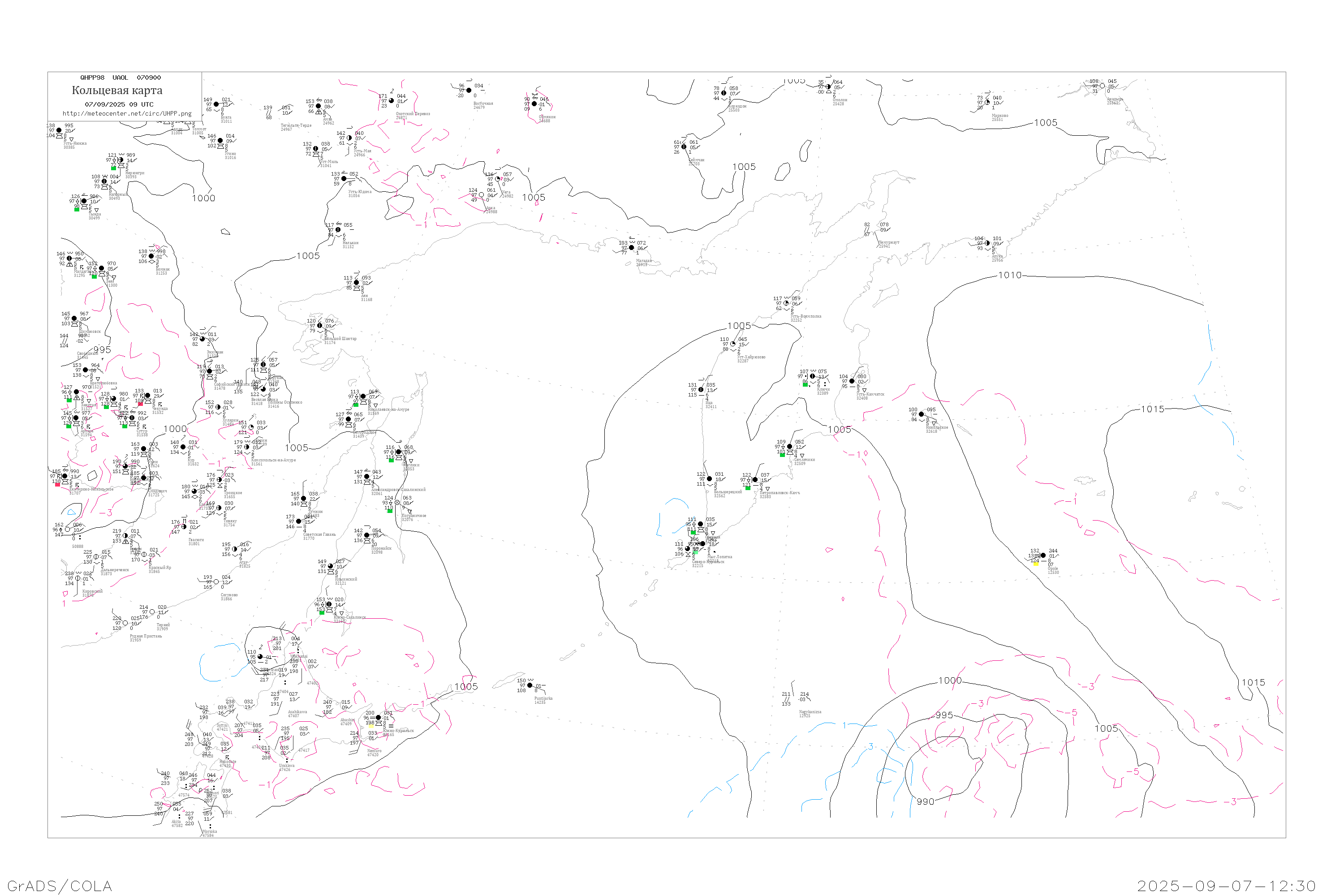Click the Кольцевая карта map title

pyautogui.click(x=117, y=90)
